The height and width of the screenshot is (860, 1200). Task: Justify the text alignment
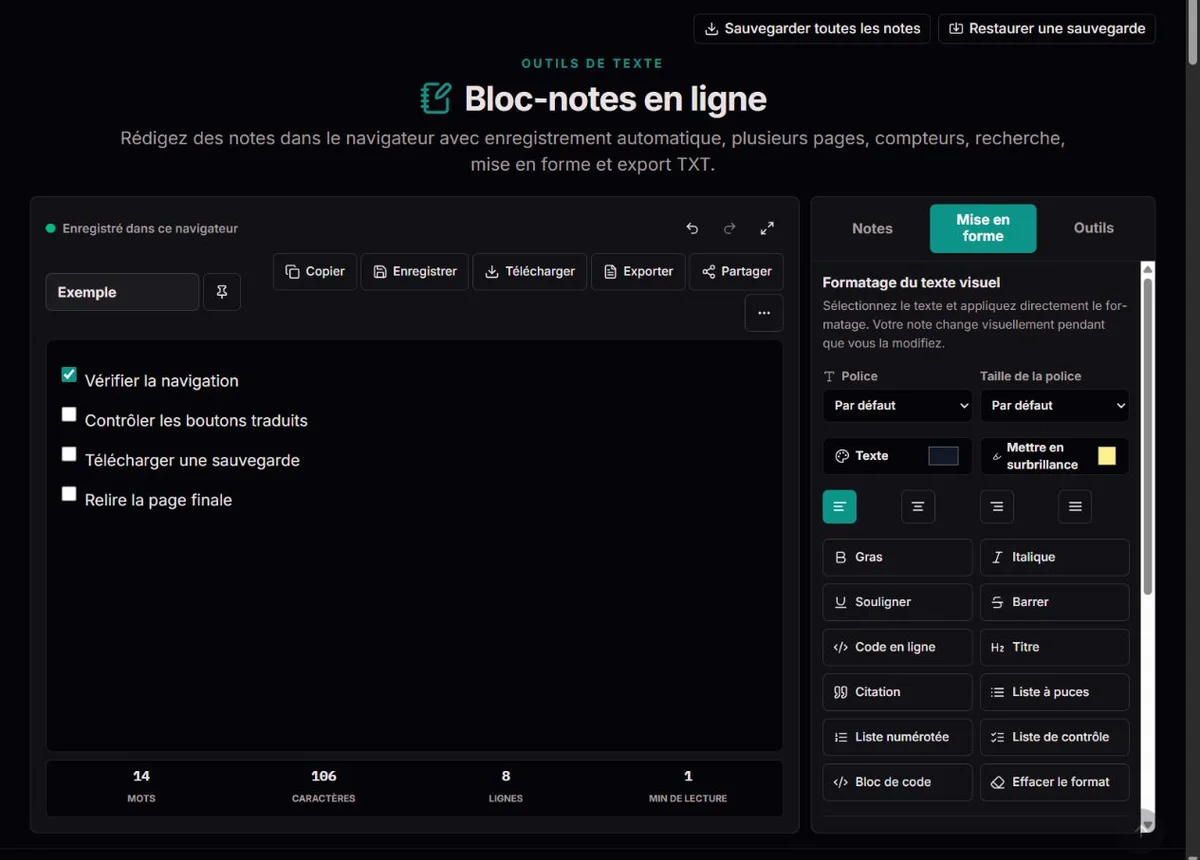(1075, 507)
